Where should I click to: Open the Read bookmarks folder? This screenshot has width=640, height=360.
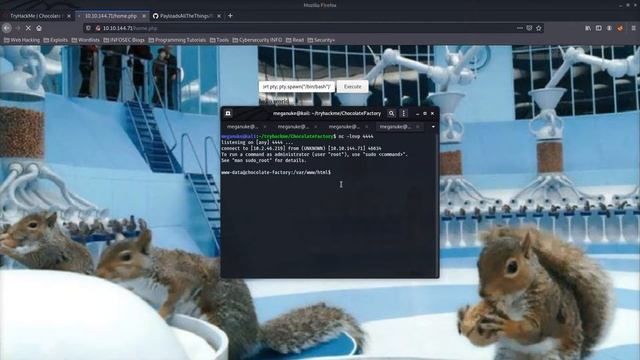pos(295,40)
